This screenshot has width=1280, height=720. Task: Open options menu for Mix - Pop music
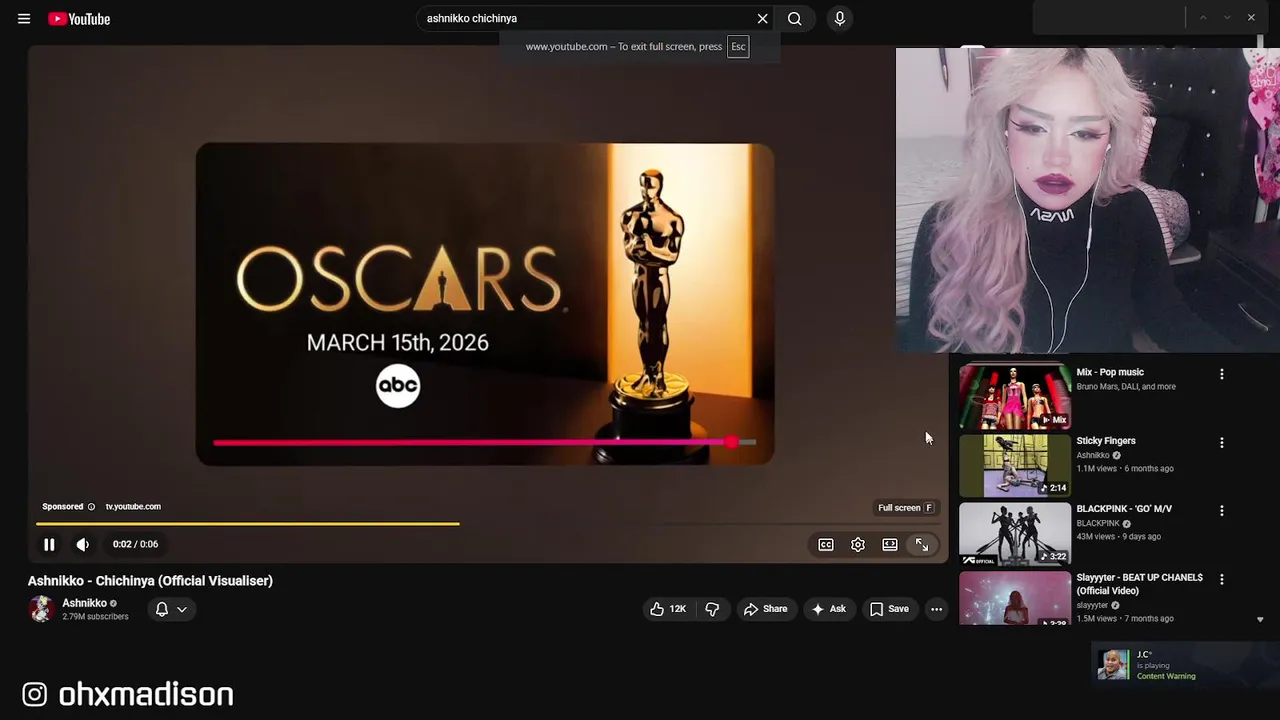(1221, 374)
